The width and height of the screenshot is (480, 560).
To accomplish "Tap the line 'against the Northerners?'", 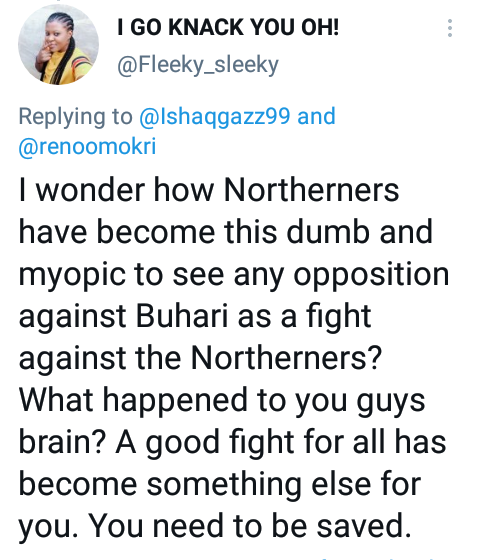I will pos(200,358).
